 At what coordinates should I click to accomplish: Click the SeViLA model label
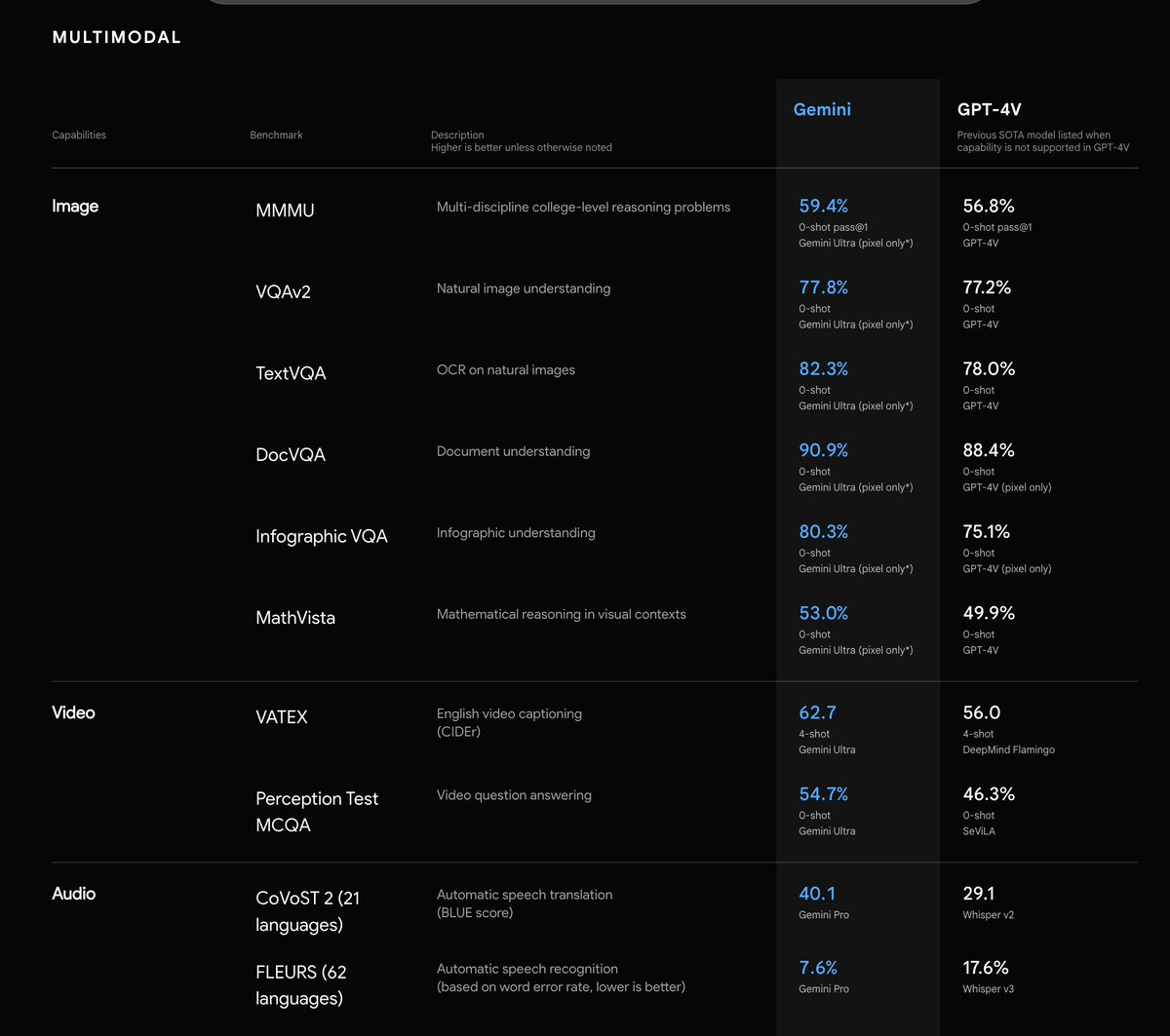click(978, 831)
